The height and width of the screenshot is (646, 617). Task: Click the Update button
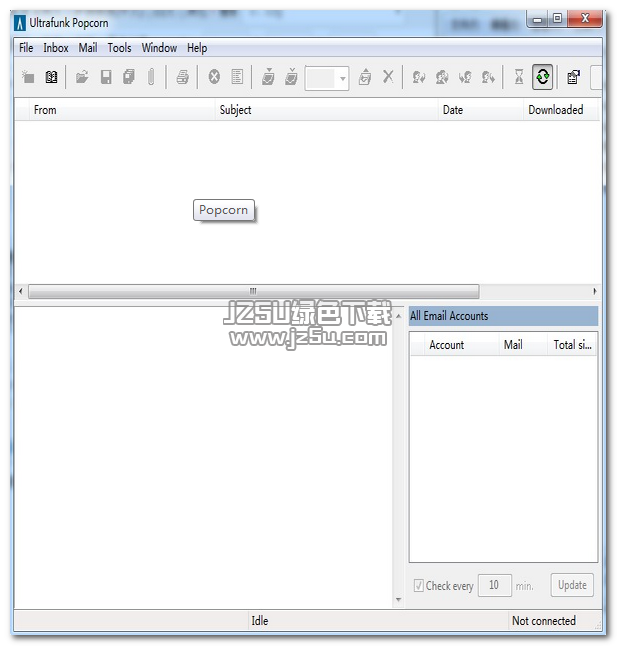tap(572, 585)
